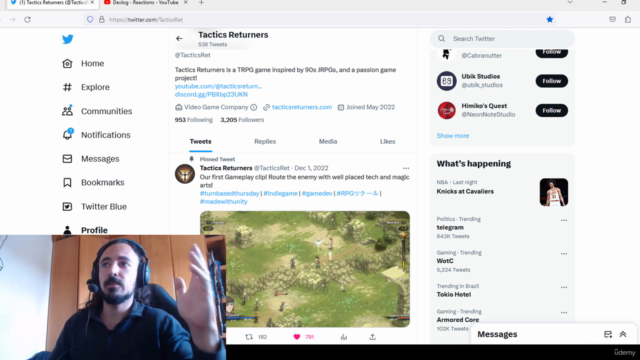Click the pinned tweet profile avatar
Image resolution: width=640 pixels, height=360 pixels.
point(185,174)
